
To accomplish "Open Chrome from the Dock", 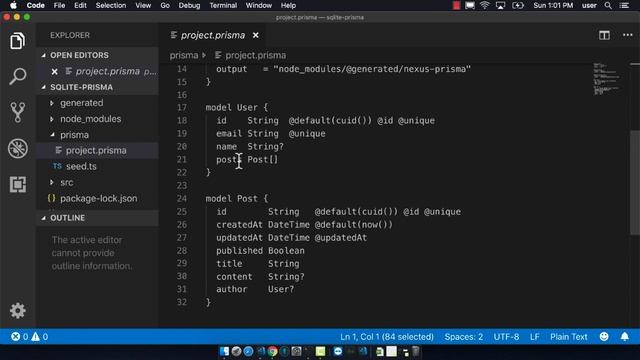I will [x=272, y=351].
